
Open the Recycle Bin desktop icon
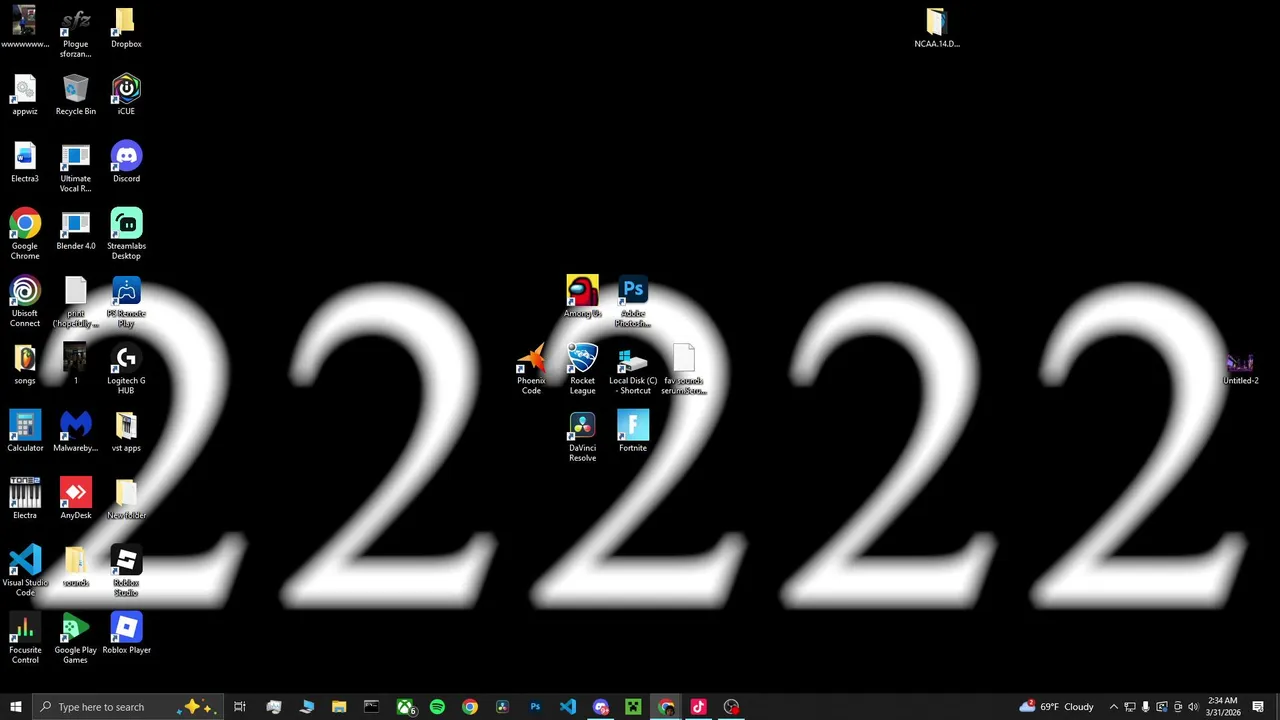coord(76,95)
